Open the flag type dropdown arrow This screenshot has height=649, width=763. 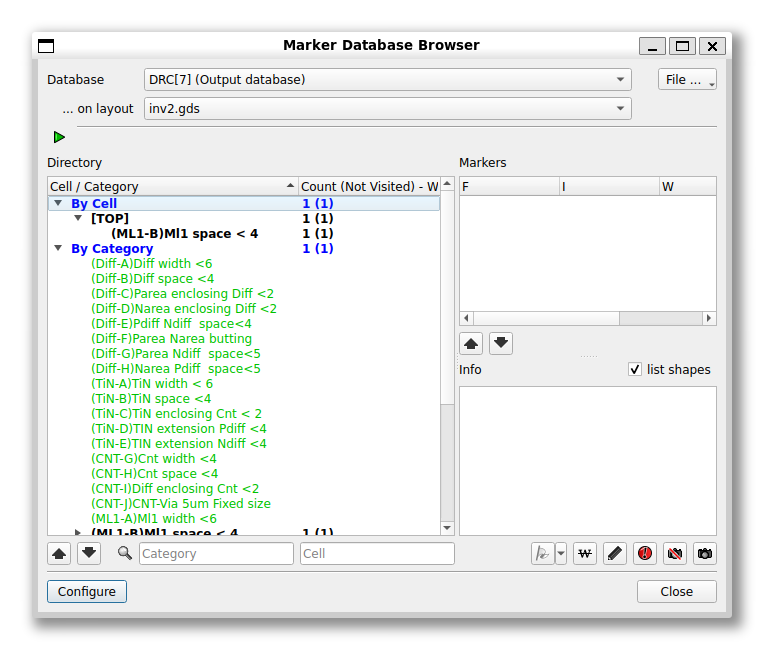[561, 554]
